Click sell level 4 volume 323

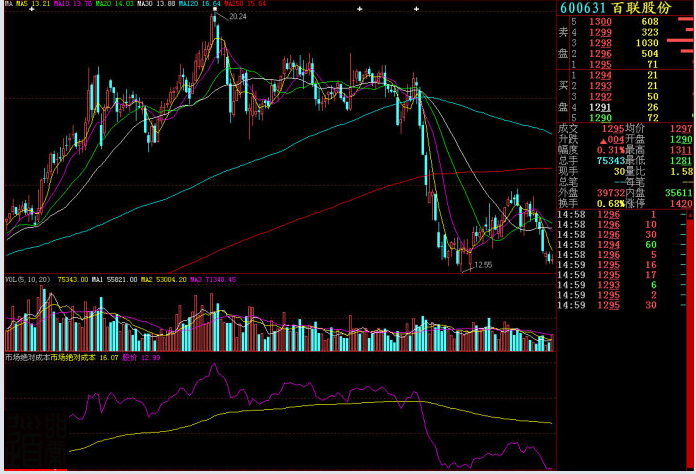650,32
